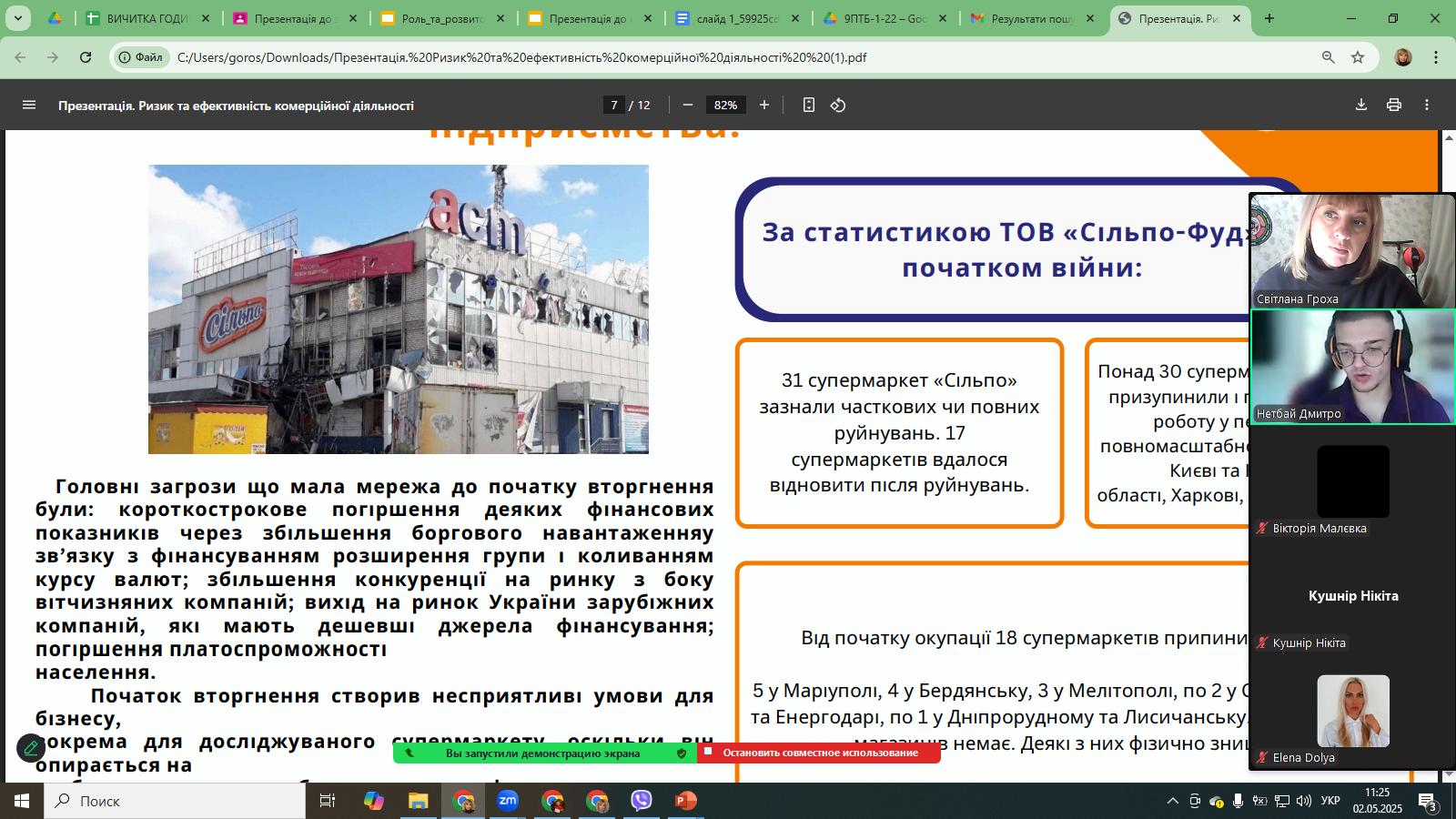This screenshot has width=1456, height=819.
Task: Open the Copilot taskbar icon
Action: pos(374,801)
